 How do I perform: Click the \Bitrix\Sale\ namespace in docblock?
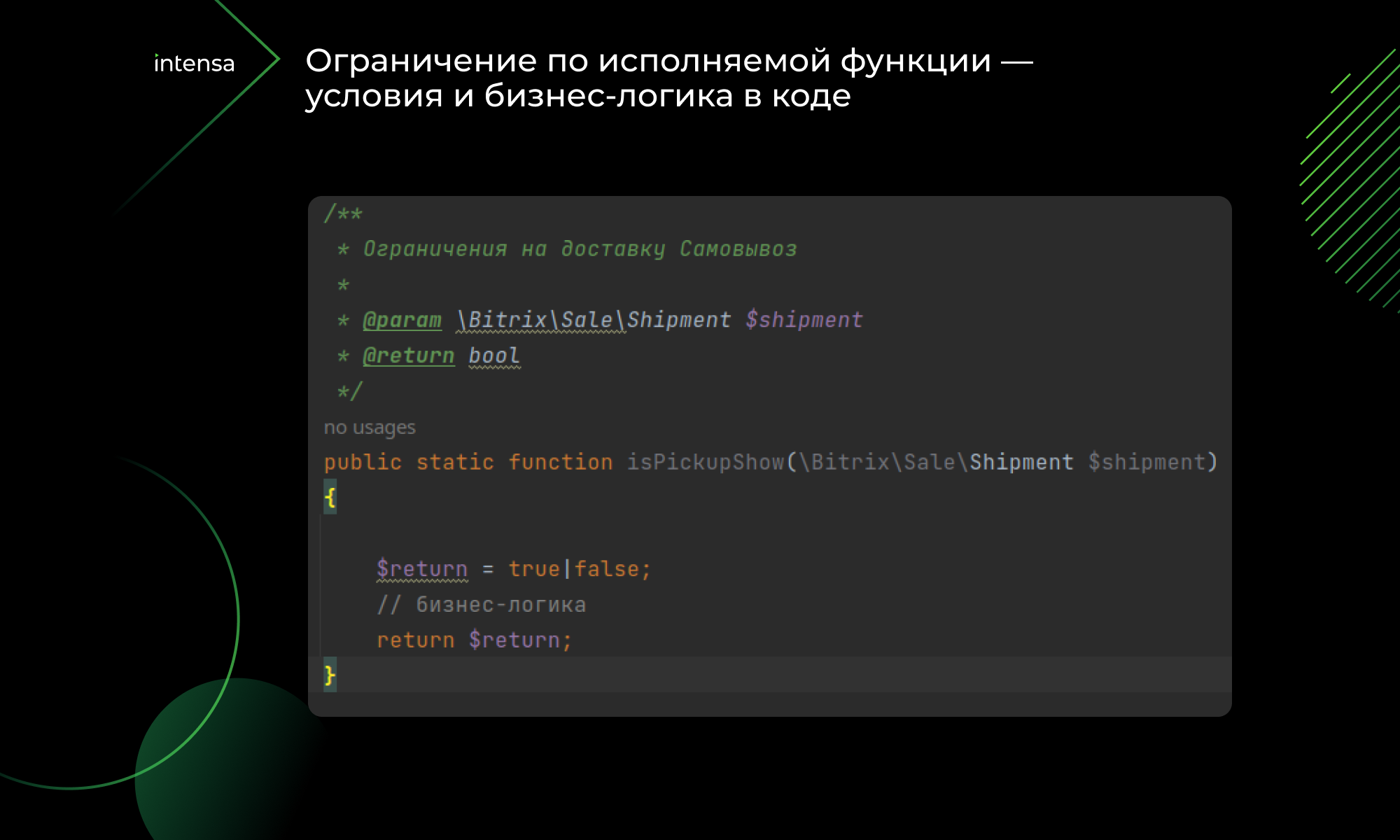(540, 320)
